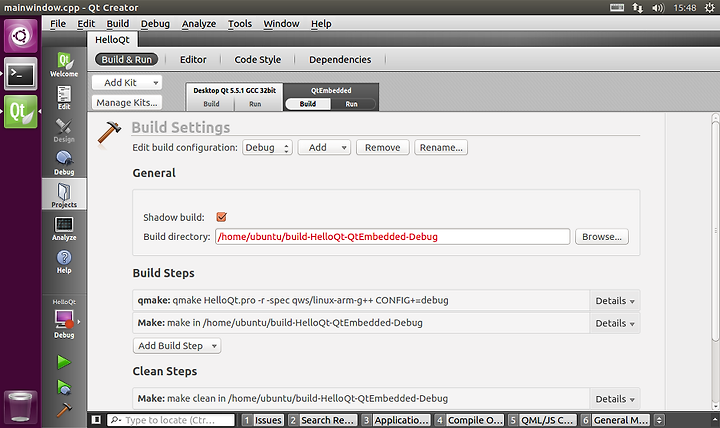The image size is (720, 428).
Task: Open output pane selector arrows
Action: point(659,420)
